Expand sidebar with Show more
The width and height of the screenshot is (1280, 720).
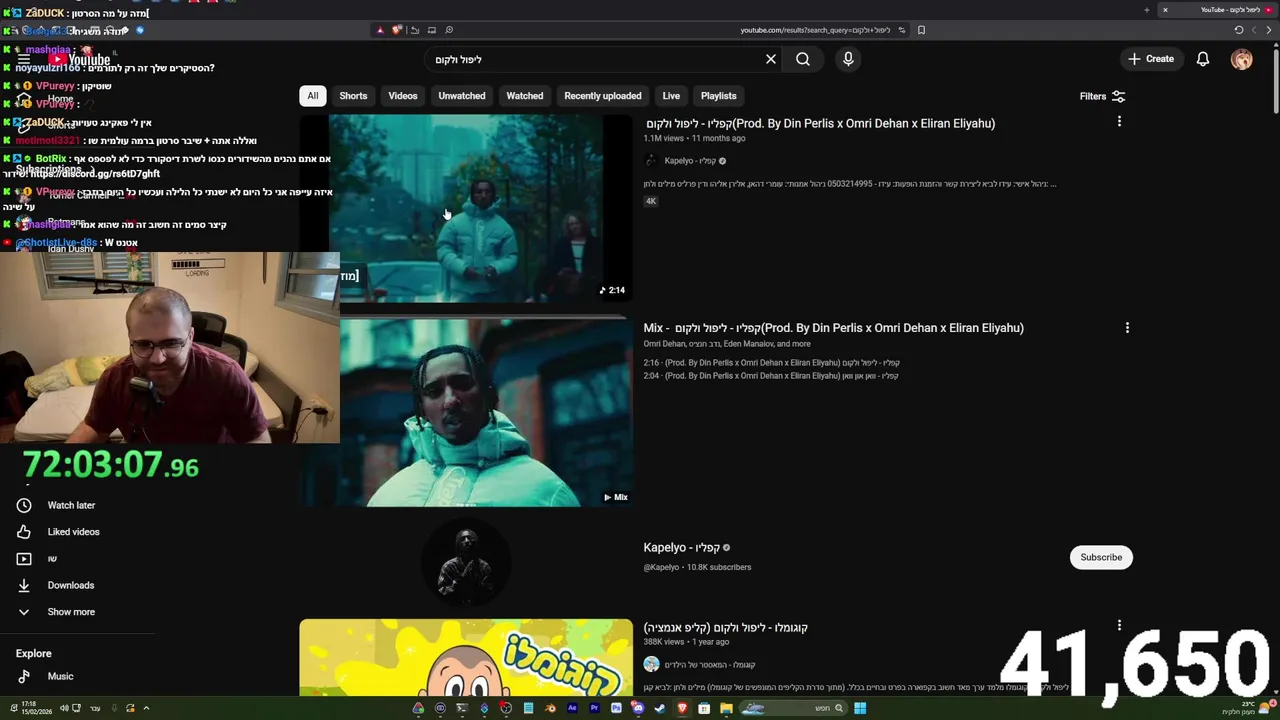pos(71,612)
